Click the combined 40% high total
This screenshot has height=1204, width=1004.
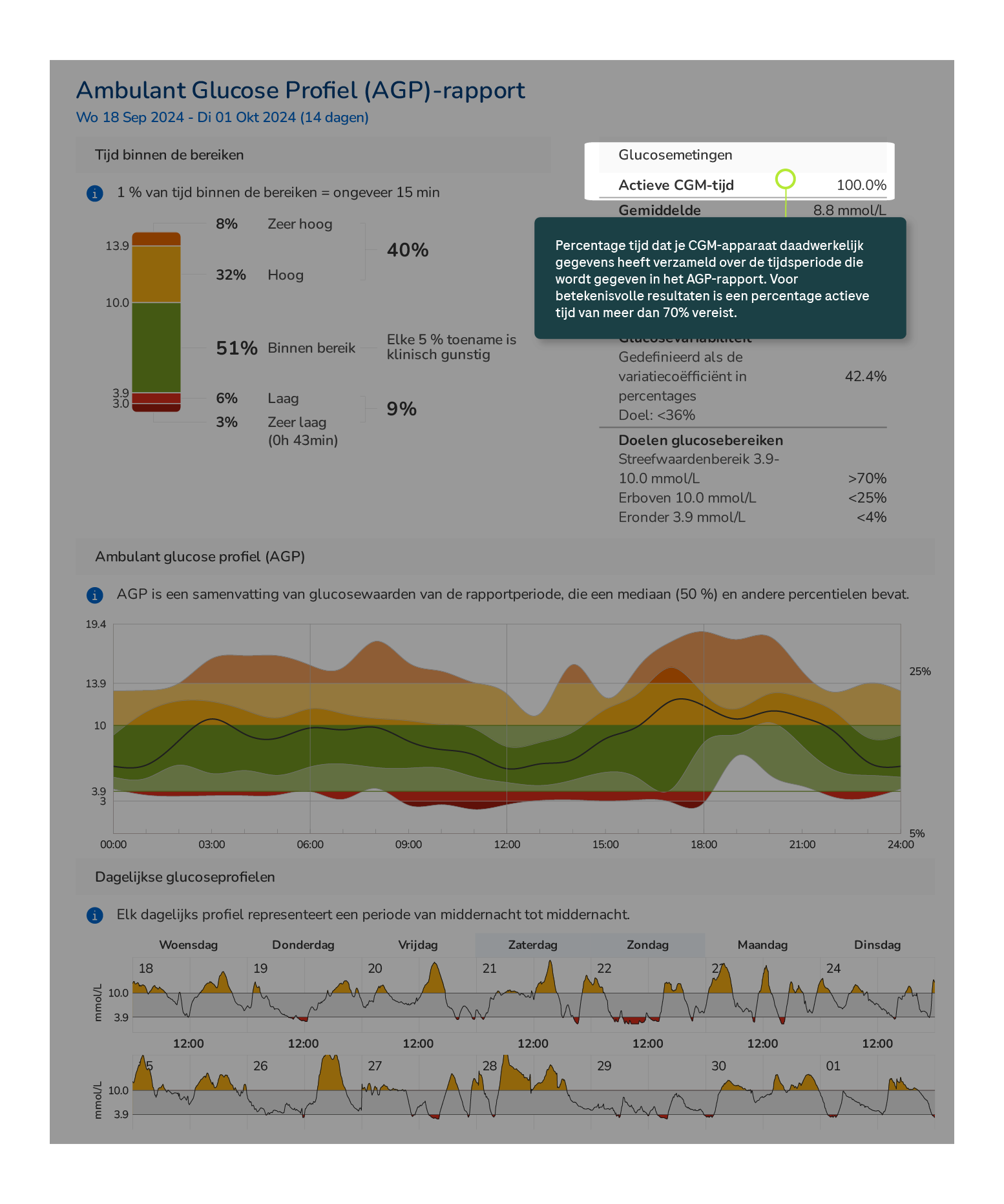tap(408, 250)
